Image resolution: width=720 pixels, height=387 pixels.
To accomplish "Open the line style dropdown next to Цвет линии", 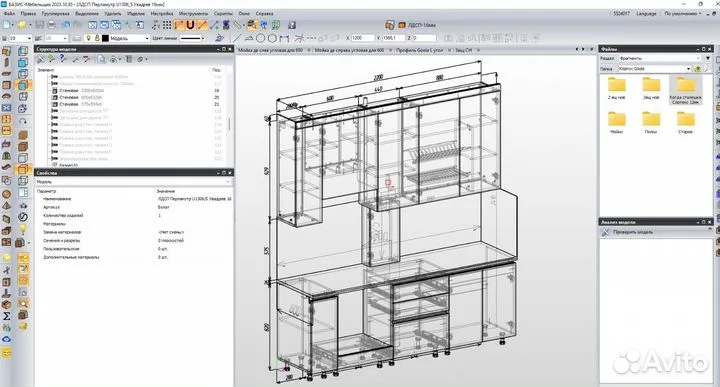I will coord(192,38).
